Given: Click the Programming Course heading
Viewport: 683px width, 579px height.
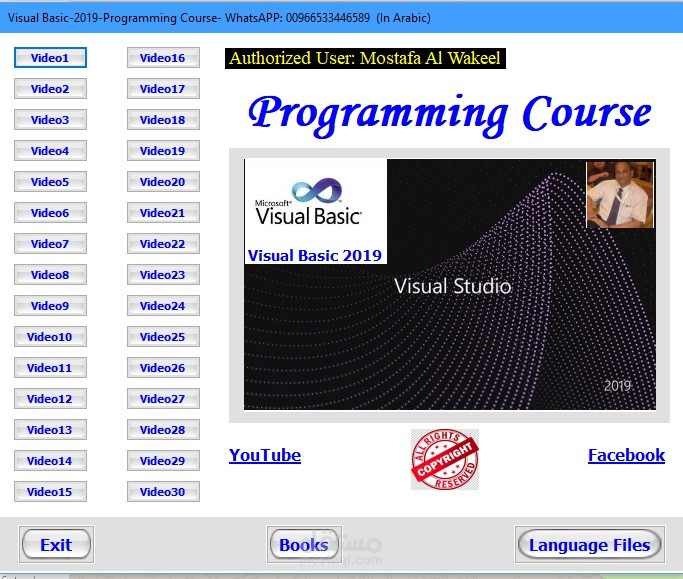Looking at the screenshot, I should pos(450,114).
